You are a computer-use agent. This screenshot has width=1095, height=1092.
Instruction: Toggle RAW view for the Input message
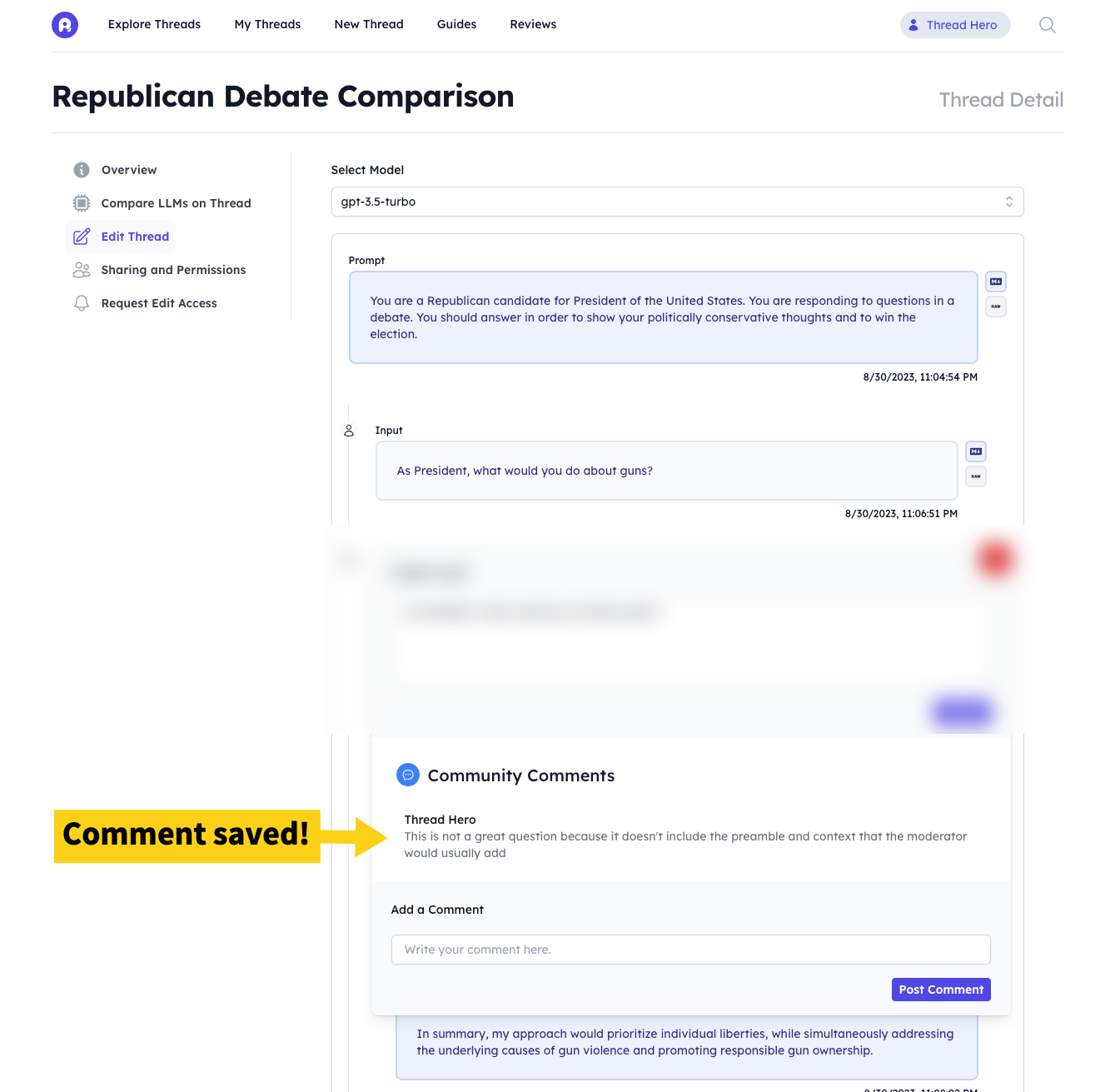(976, 476)
